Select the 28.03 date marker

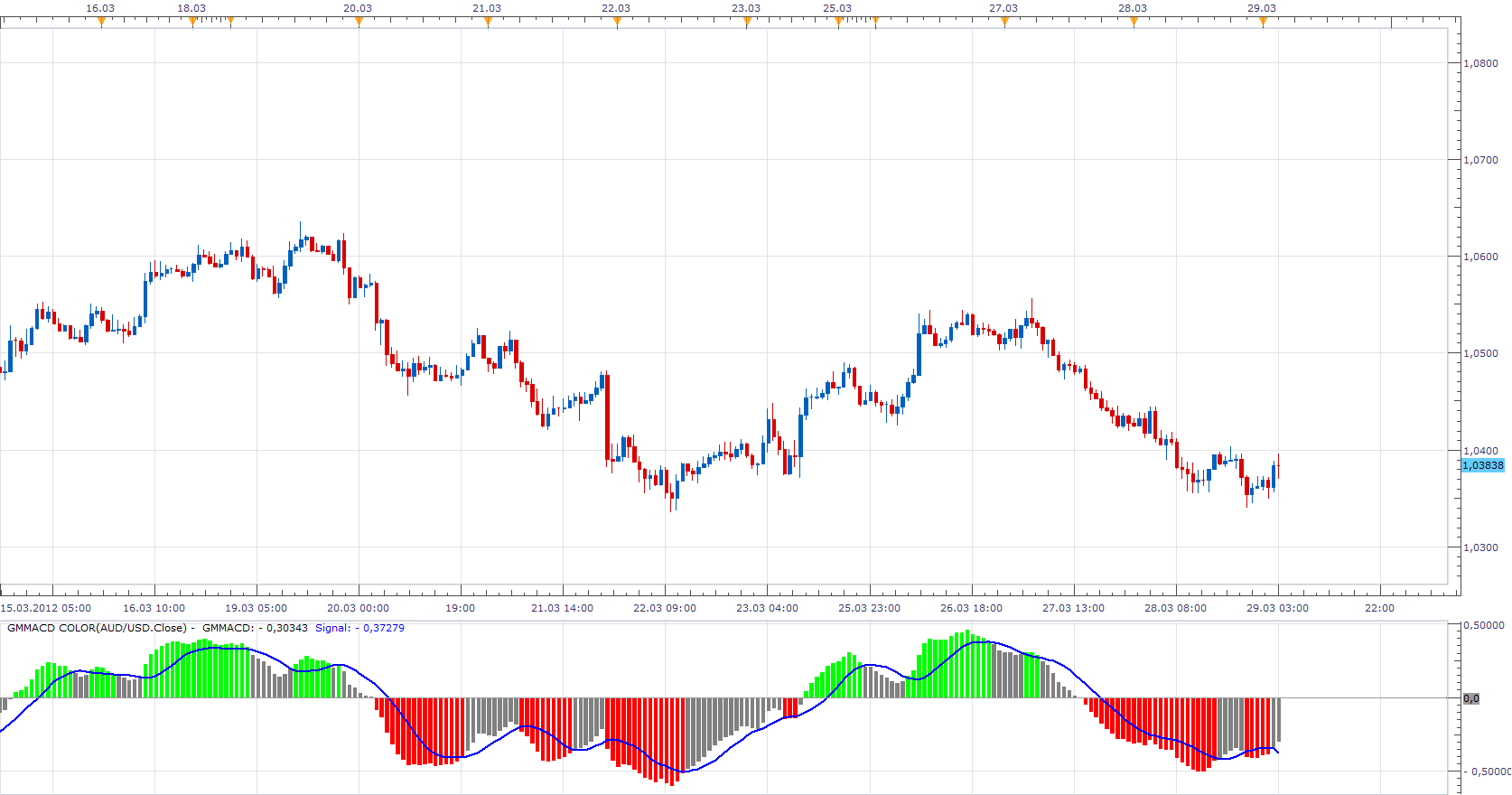pyautogui.click(x=1134, y=22)
